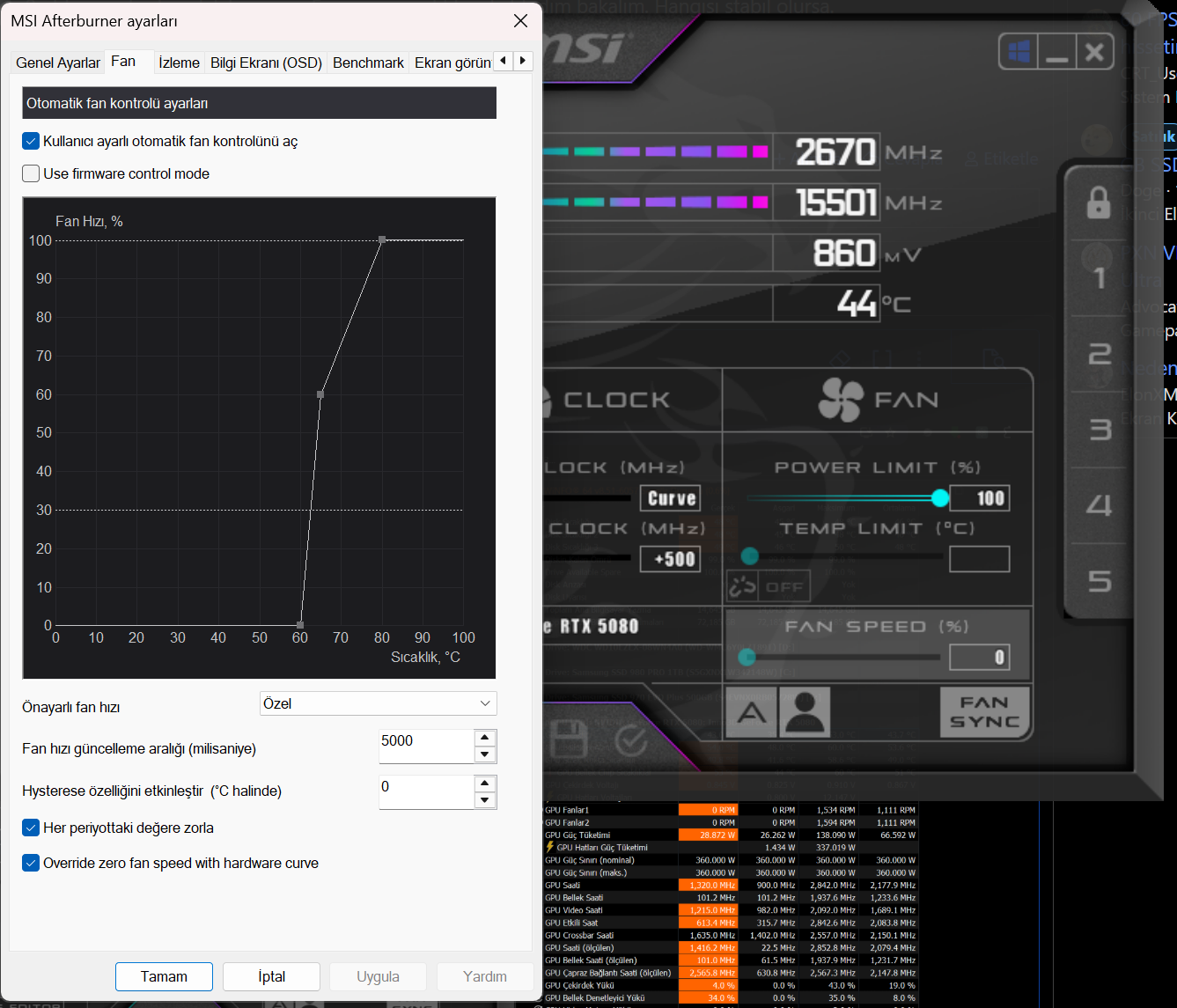Click the Uygula button
Screen dimensions: 1177x1008
click(378, 976)
